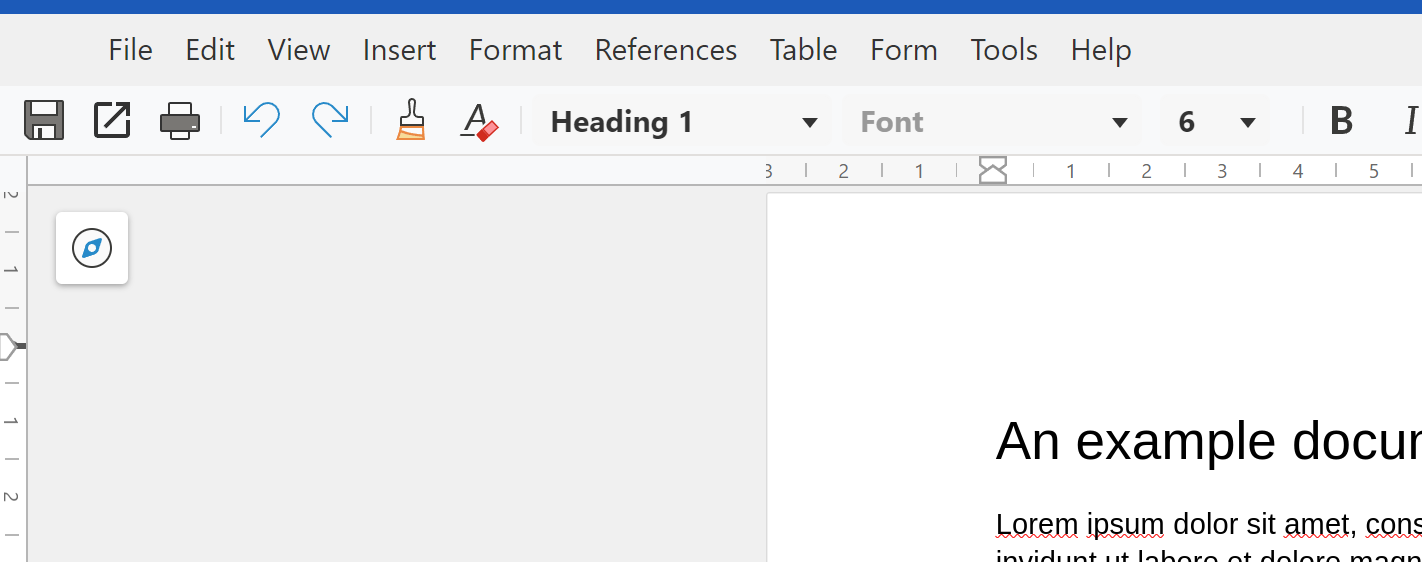Viewport: 1422px width, 562px height.
Task: Click the horizontal ruler indent marker
Action: coord(992,171)
